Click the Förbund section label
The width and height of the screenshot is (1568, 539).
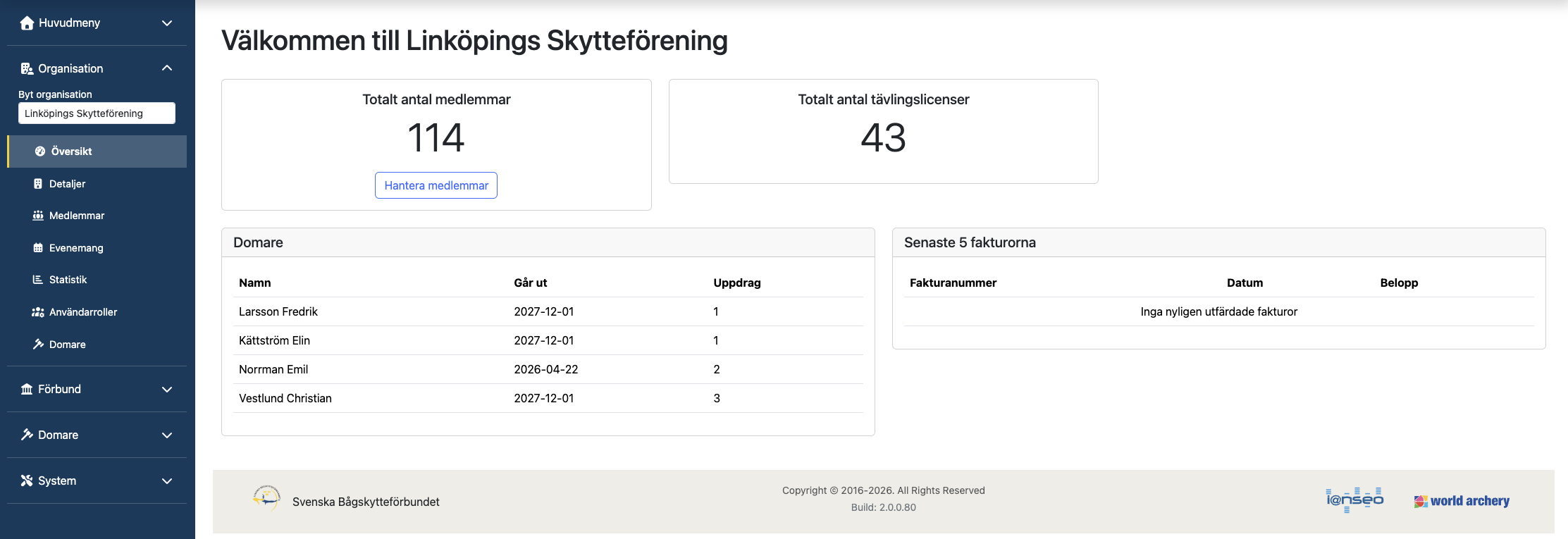pos(59,390)
